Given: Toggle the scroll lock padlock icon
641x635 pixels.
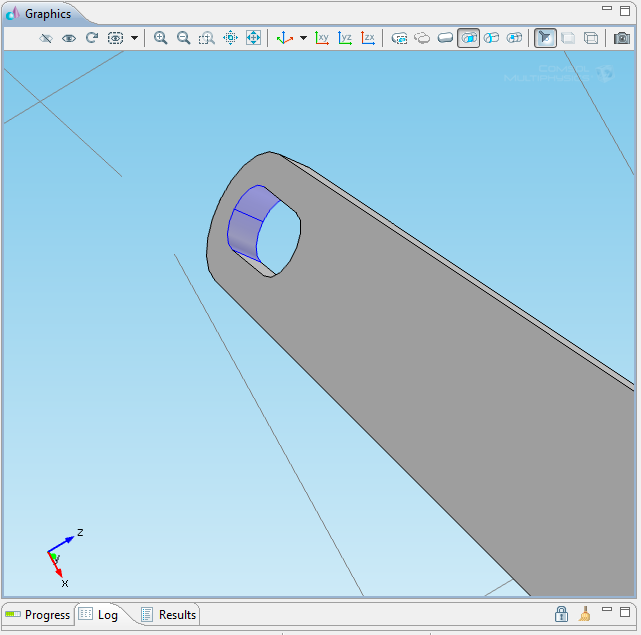Looking at the screenshot, I should pyautogui.click(x=561, y=614).
